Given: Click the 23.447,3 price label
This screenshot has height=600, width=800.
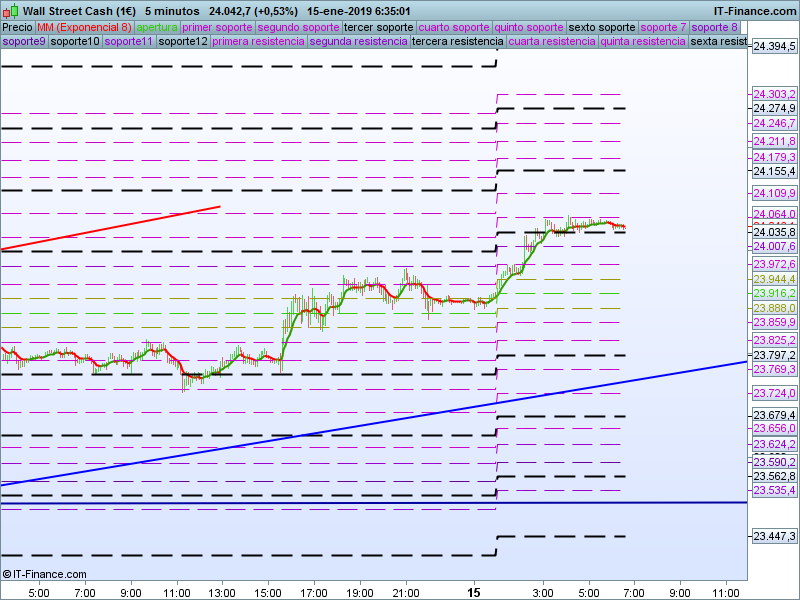Looking at the screenshot, I should [x=774, y=536].
